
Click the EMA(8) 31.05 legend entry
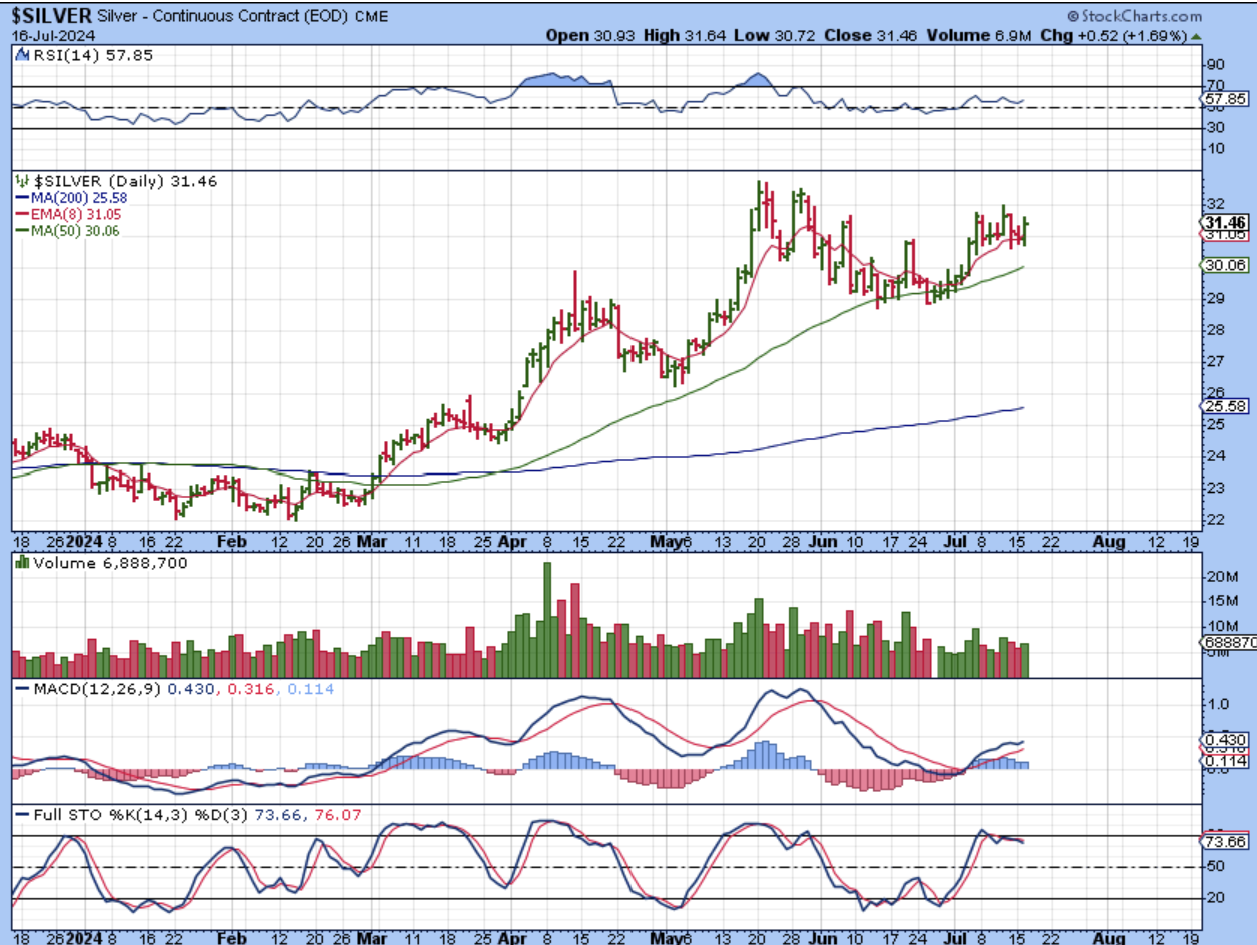(x=69, y=214)
